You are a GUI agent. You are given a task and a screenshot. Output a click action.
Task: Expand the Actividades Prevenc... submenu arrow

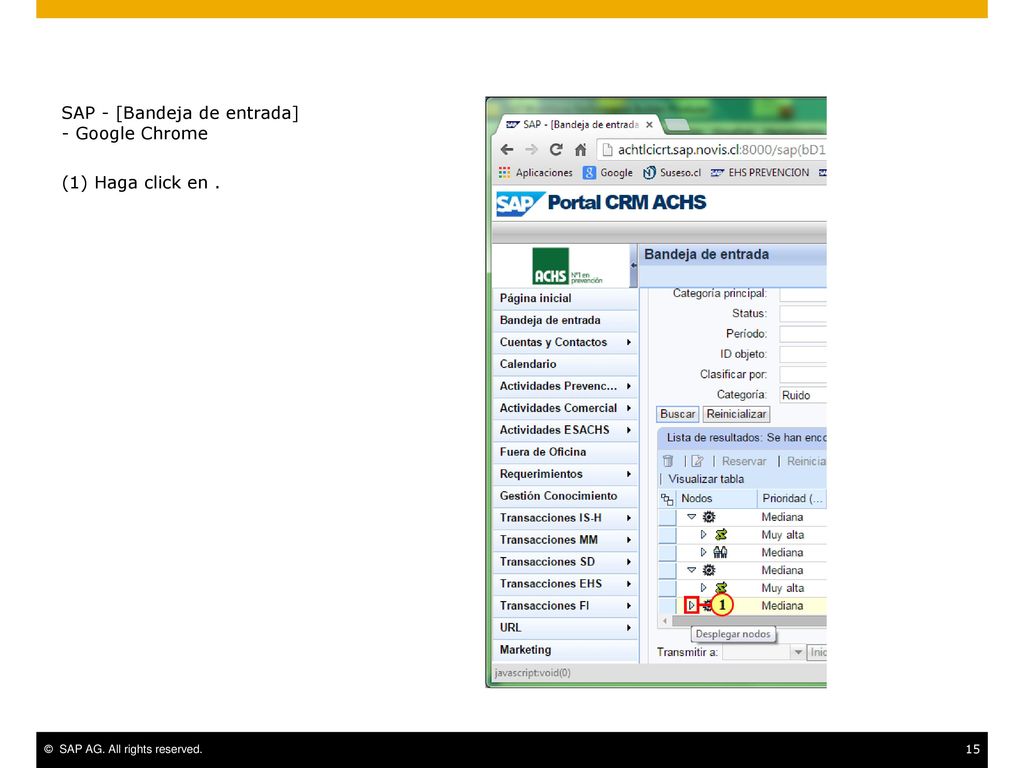tap(628, 386)
